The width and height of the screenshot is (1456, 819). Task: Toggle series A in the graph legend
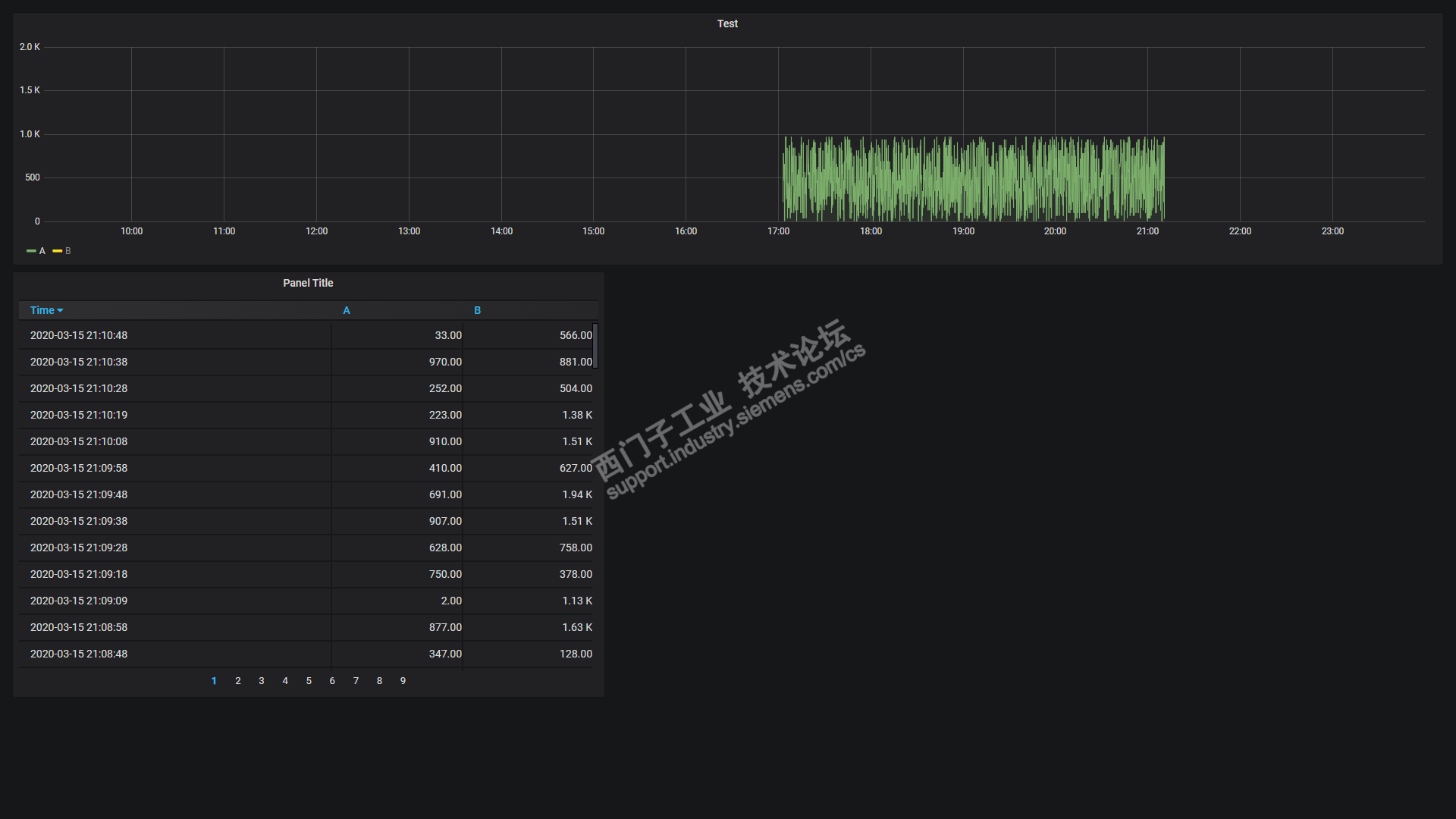42,251
